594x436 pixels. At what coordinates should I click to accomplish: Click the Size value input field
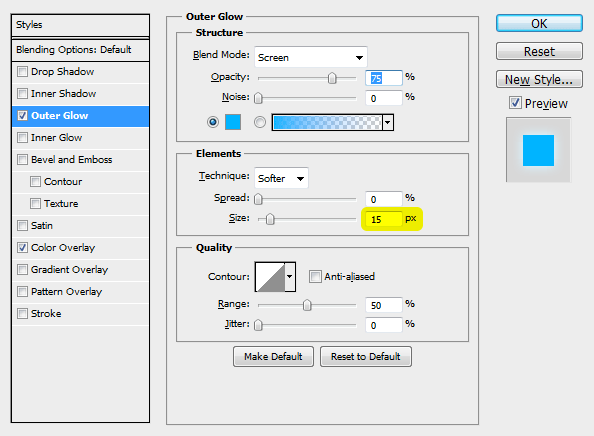click(x=383, y=219)
